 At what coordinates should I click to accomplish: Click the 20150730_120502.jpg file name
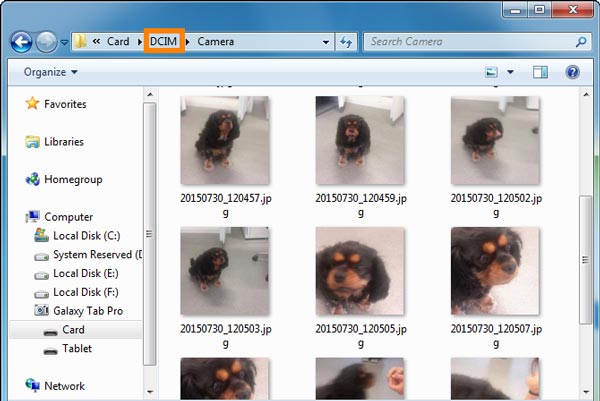[496, 205]
